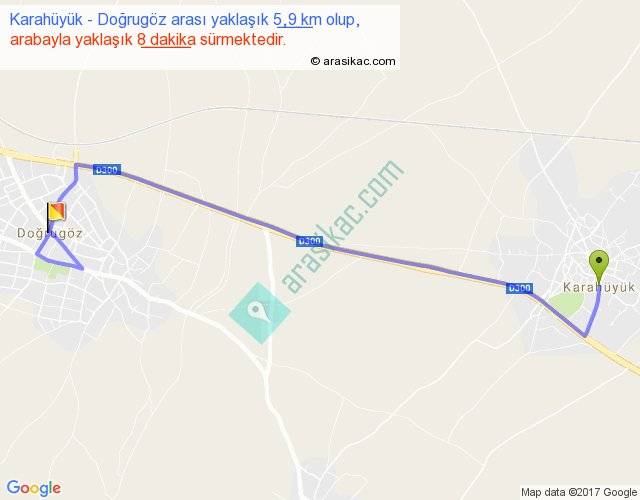Click the diagonal arasikac.com watermark text
Screen dimensions: 640x500
[x=342, y=227]
